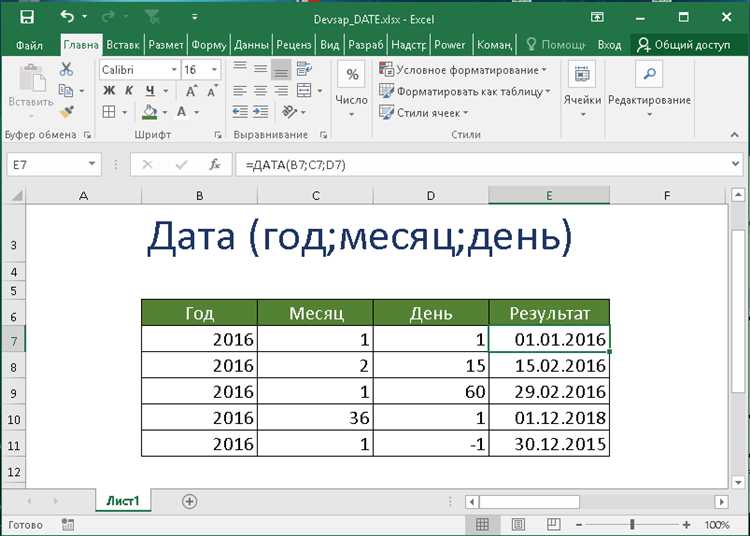Open the Число percent format group
750x536 pixels.
pos(352,88)
